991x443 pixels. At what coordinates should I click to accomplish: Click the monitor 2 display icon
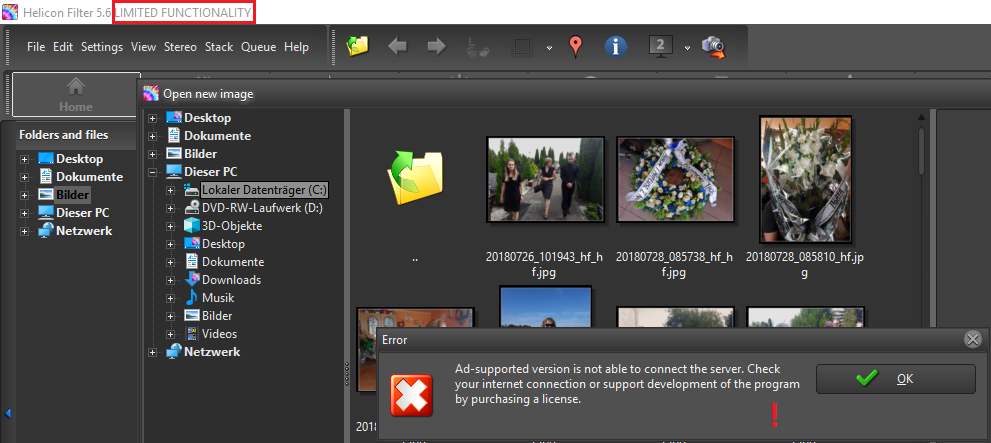[x=660, y=46]
